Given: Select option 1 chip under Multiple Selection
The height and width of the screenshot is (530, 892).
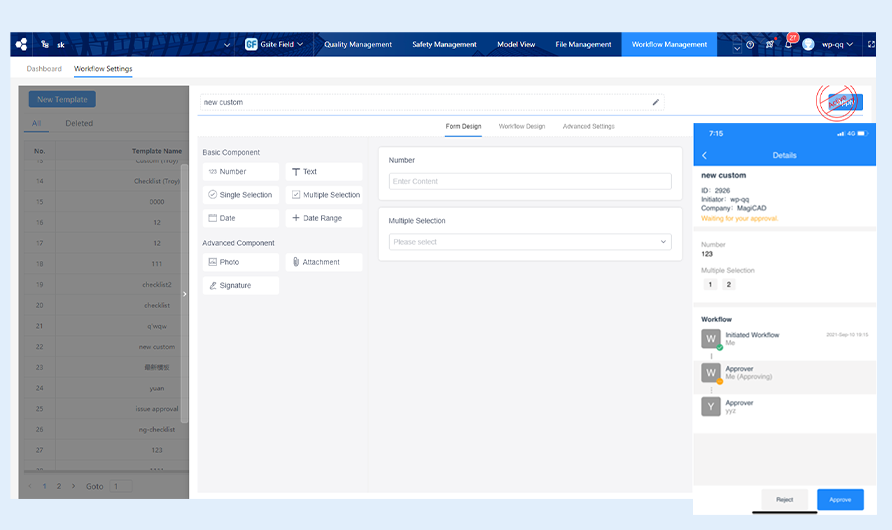Looking at the screenshot, I should 710,285.
